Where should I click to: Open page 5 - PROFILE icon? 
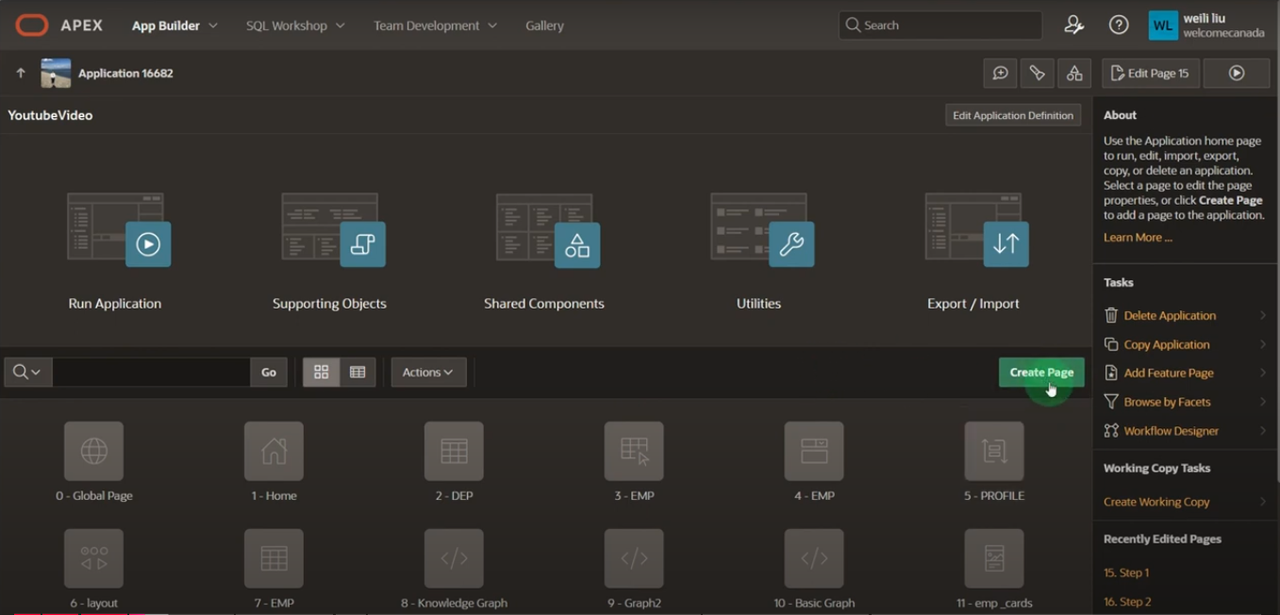point(994,451)
